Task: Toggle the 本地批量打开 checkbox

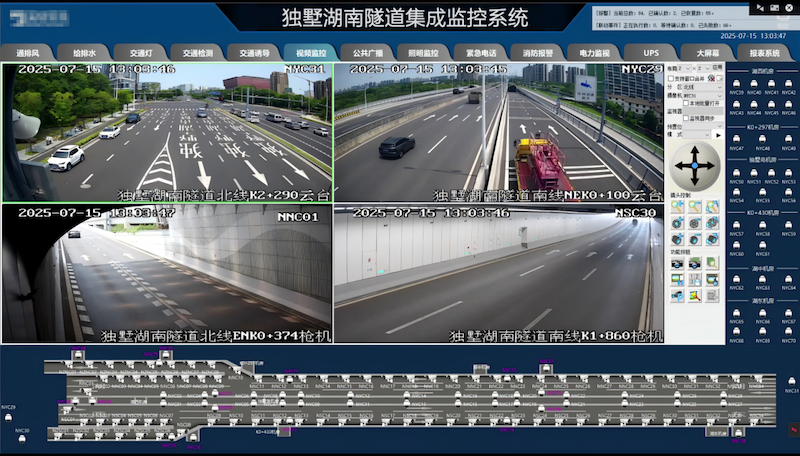Action: tap(685, 102)
